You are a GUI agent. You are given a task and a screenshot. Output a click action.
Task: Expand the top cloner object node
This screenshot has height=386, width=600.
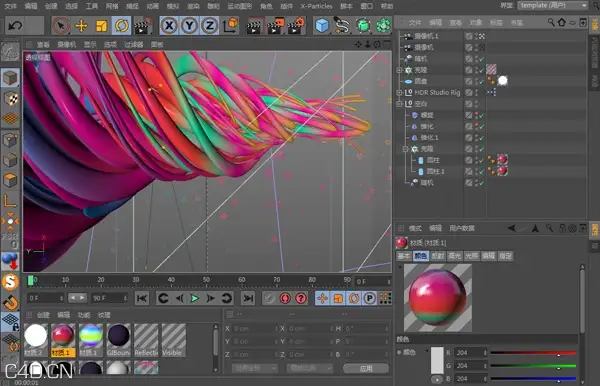(399, 70)
